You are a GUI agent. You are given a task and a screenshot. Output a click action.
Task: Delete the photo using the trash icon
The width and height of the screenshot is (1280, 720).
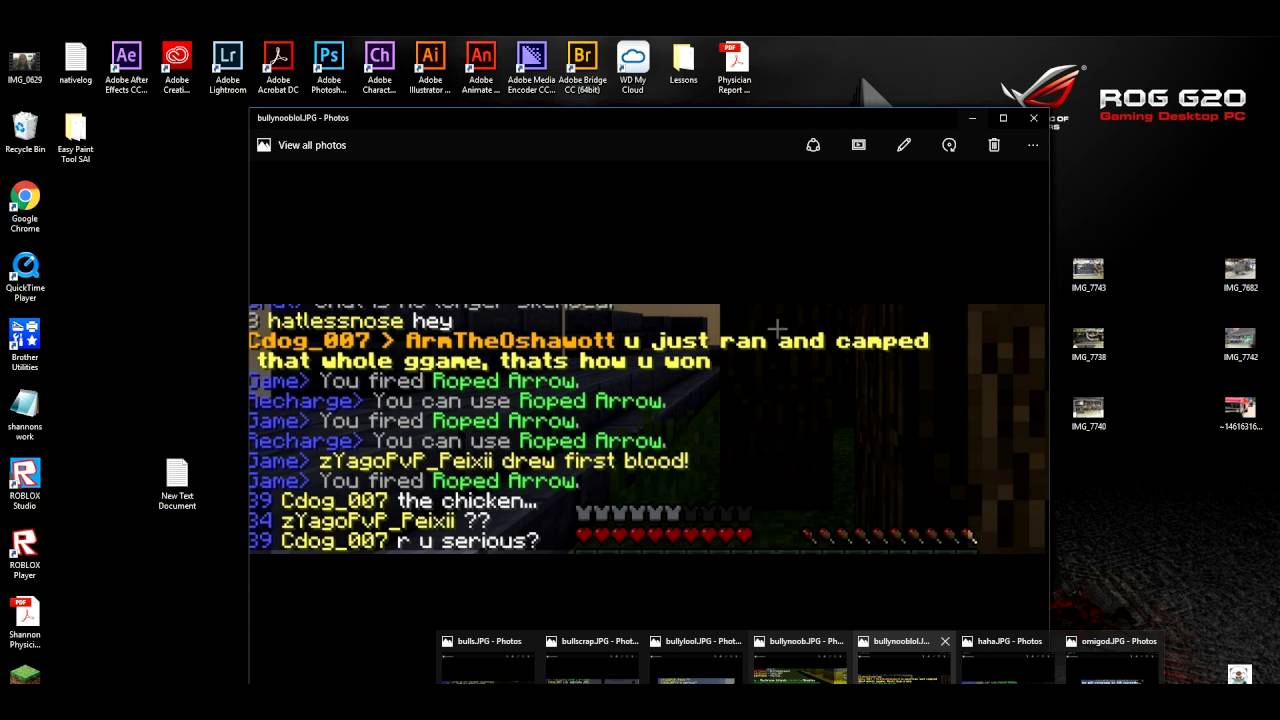pos(994,145)
